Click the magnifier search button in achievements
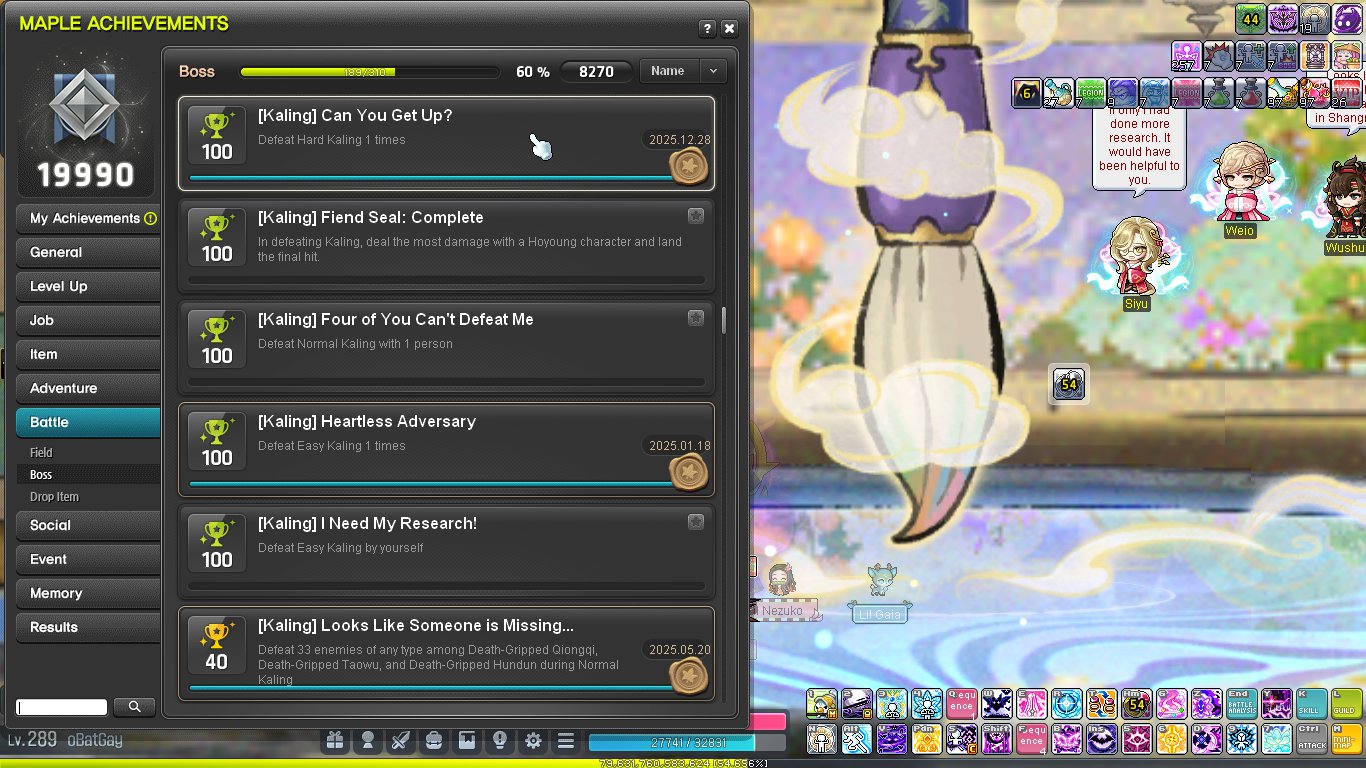The image size is (1366, 768). point(134,707)
